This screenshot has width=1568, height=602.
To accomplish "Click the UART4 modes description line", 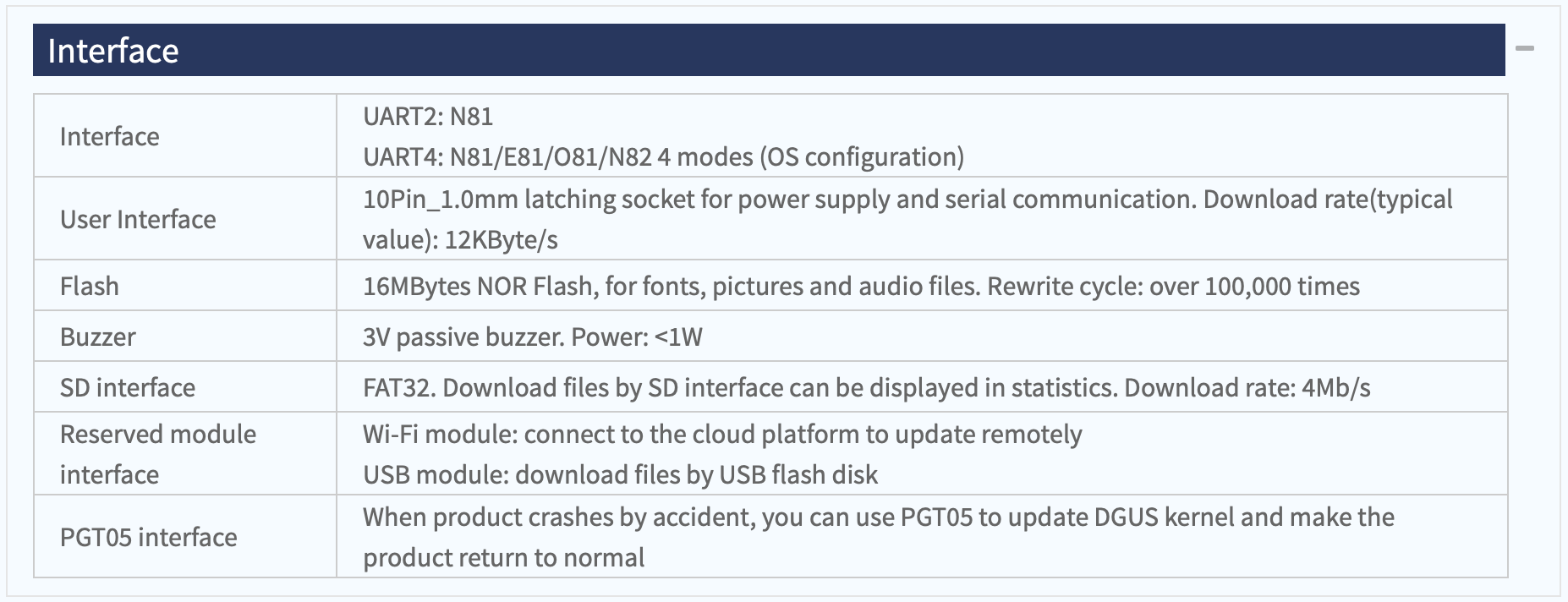I will 663,156.
